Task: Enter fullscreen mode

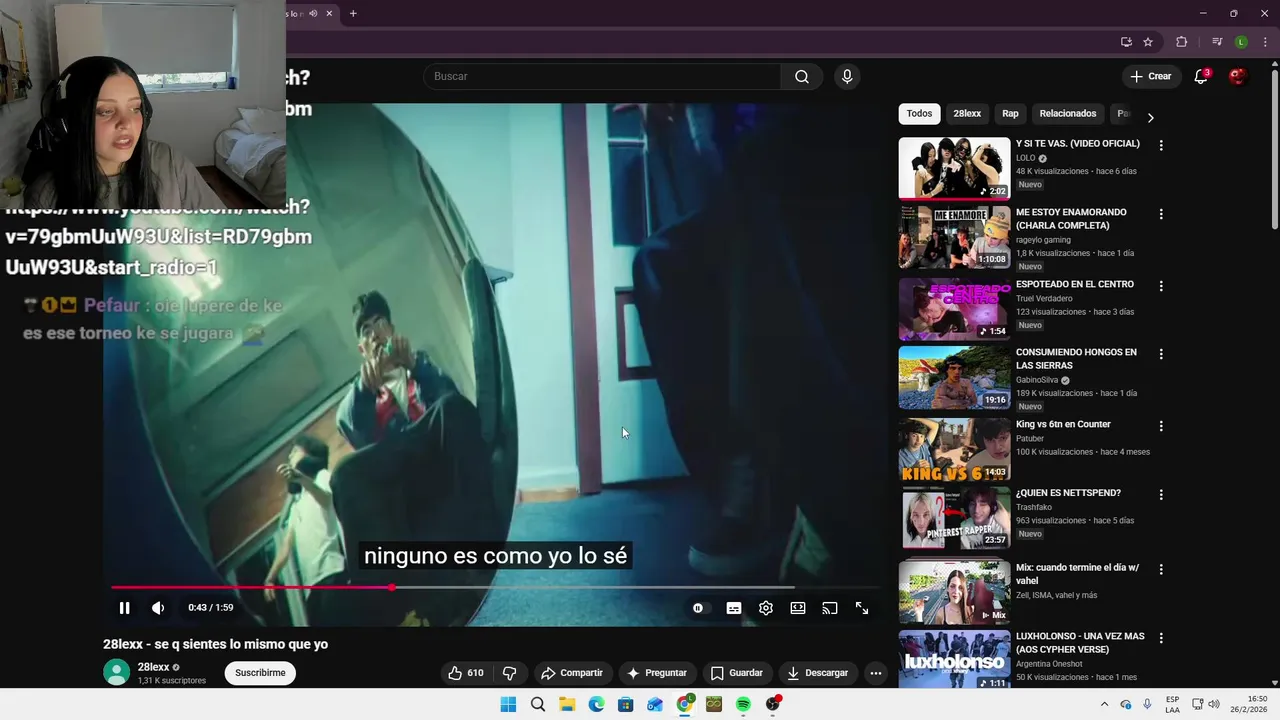Action: pyautogui.click(x=862, y=608)
